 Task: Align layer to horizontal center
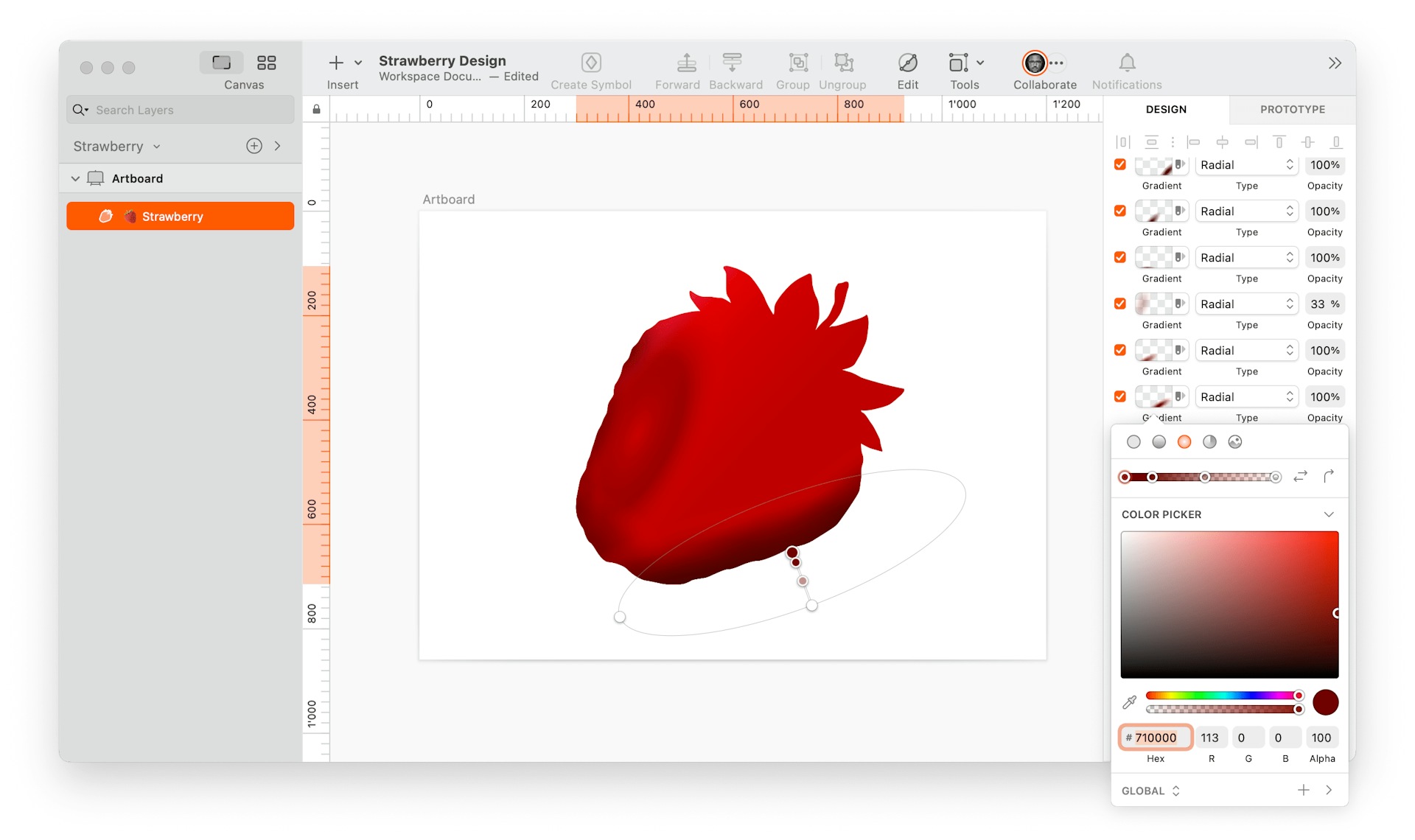coord(1222,142)
